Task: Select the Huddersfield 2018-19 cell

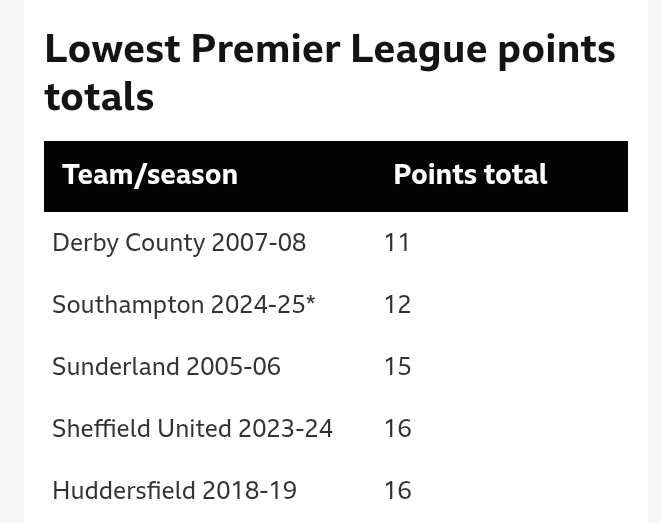Action: click(174, 491)
